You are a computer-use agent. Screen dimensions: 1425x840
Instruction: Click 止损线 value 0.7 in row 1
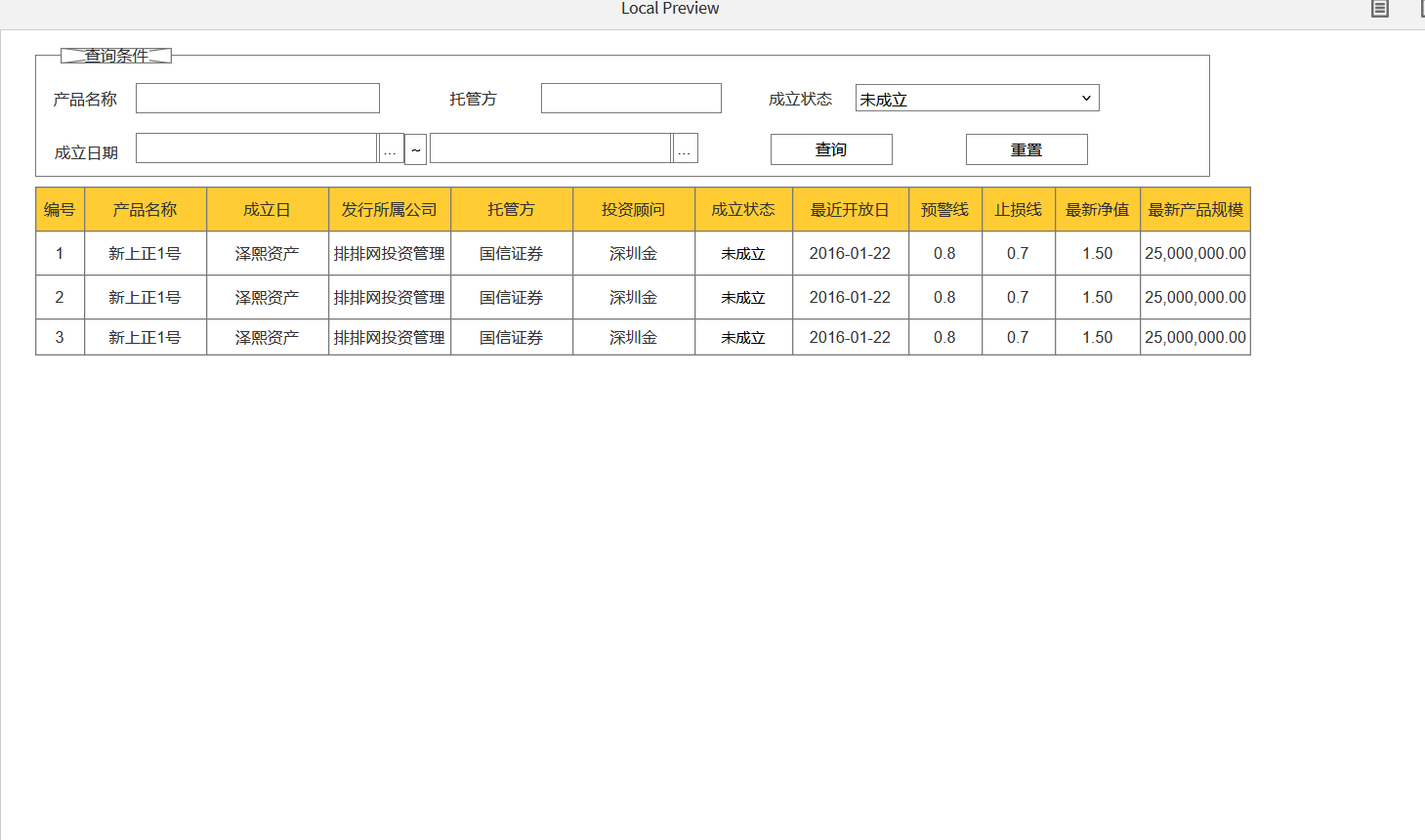click(1019, 253)
